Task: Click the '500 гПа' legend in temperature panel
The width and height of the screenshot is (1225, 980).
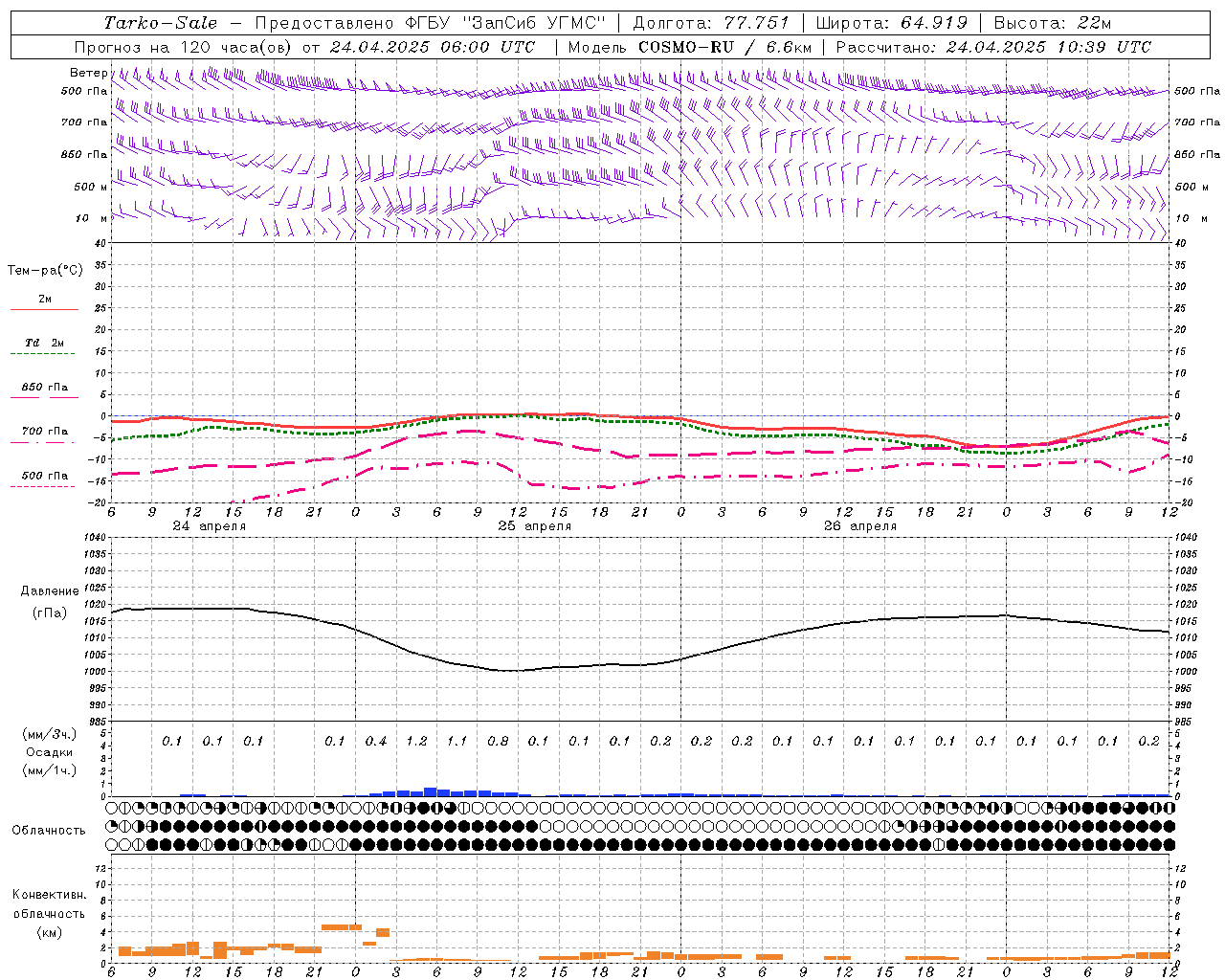Action: tap(45, 476)
